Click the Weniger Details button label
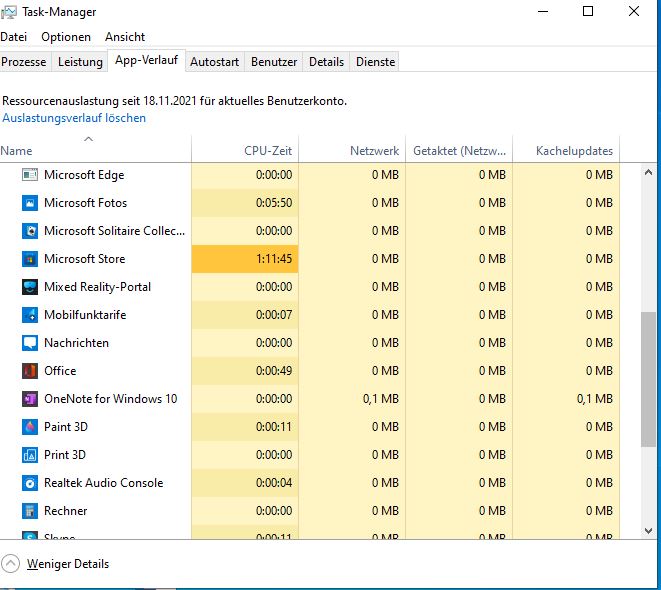661x590 pixels. click(68, 564)
